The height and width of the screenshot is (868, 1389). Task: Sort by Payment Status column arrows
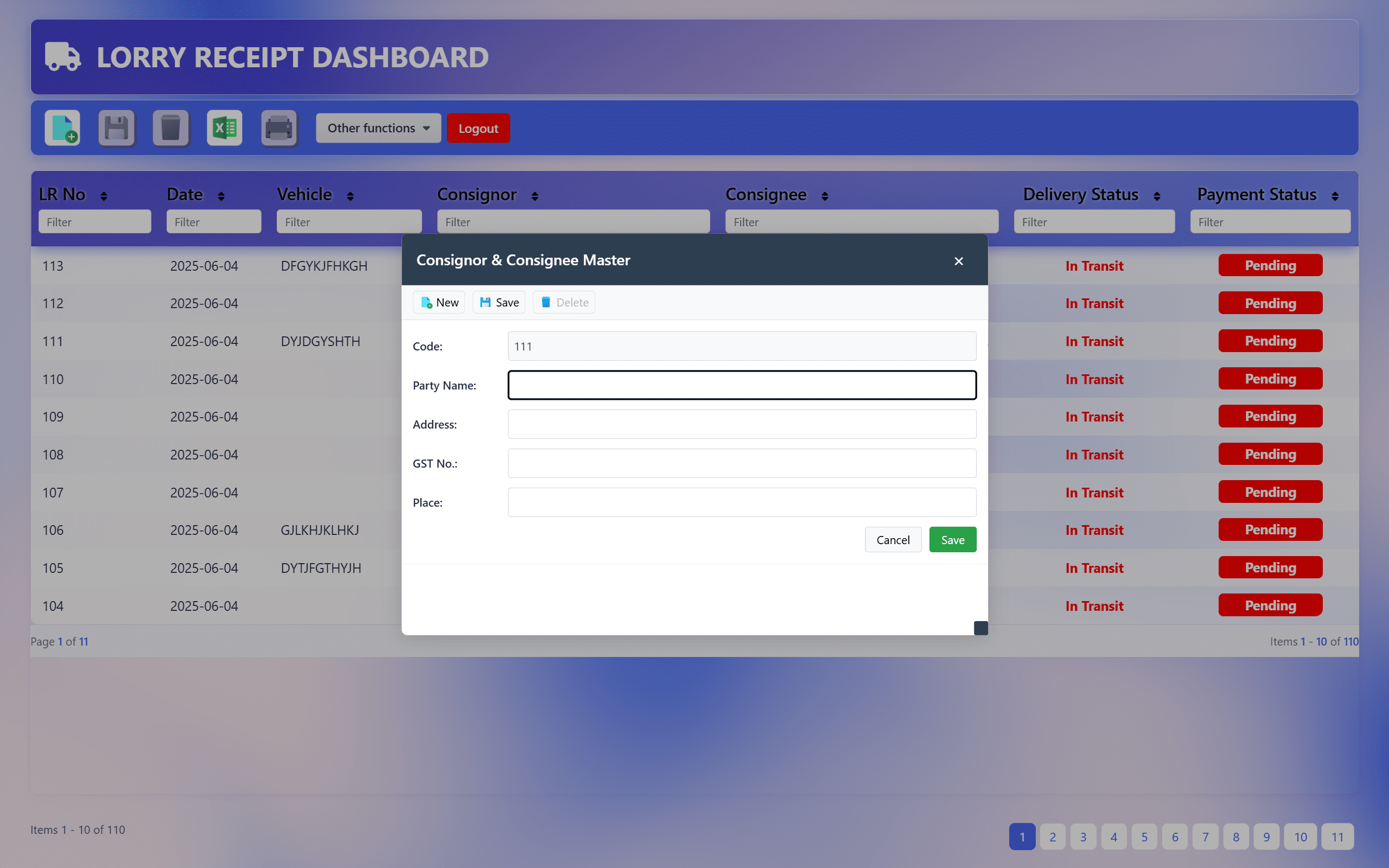click(1335, 196)
